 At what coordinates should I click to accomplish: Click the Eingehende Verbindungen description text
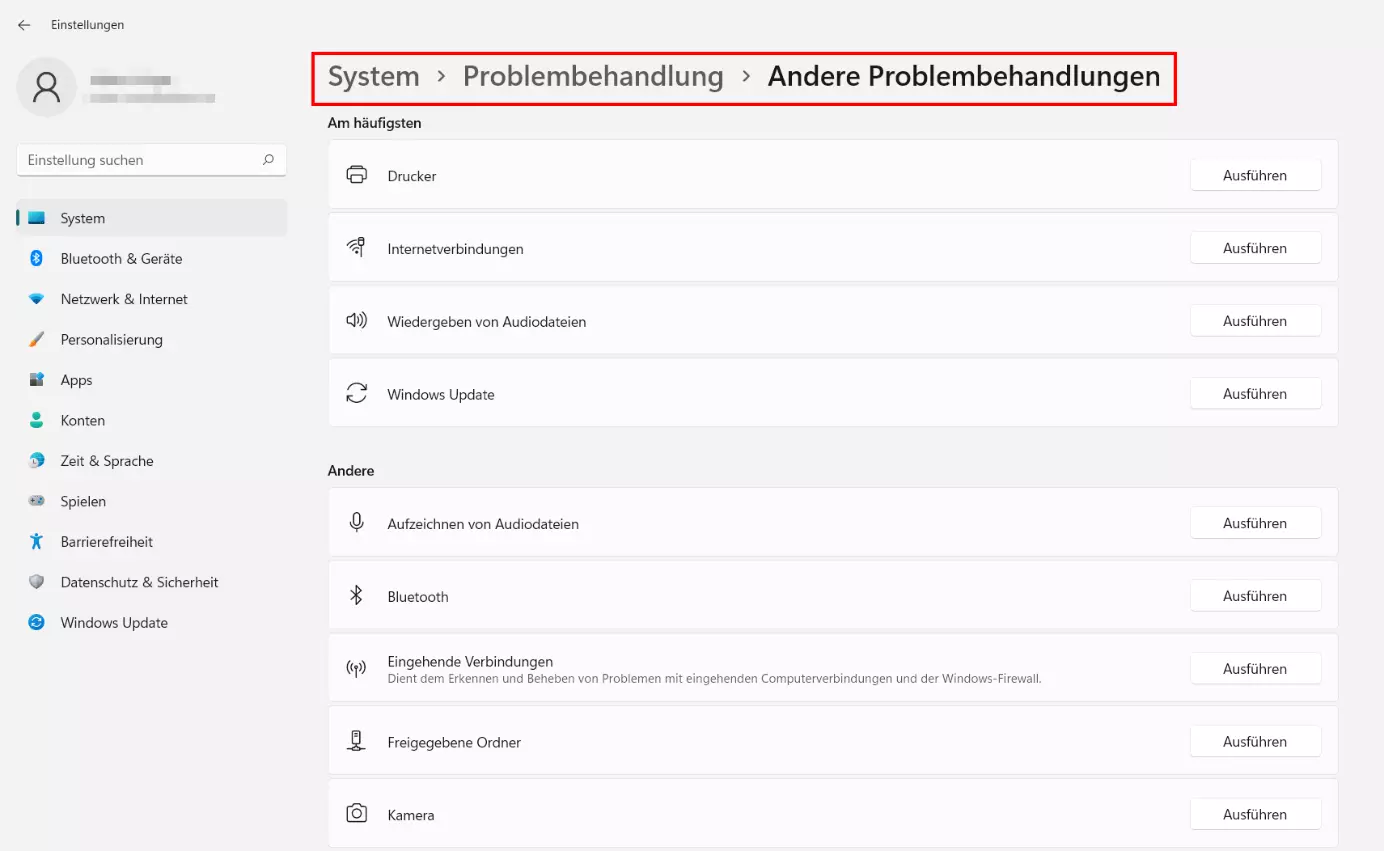pos(715,679)
